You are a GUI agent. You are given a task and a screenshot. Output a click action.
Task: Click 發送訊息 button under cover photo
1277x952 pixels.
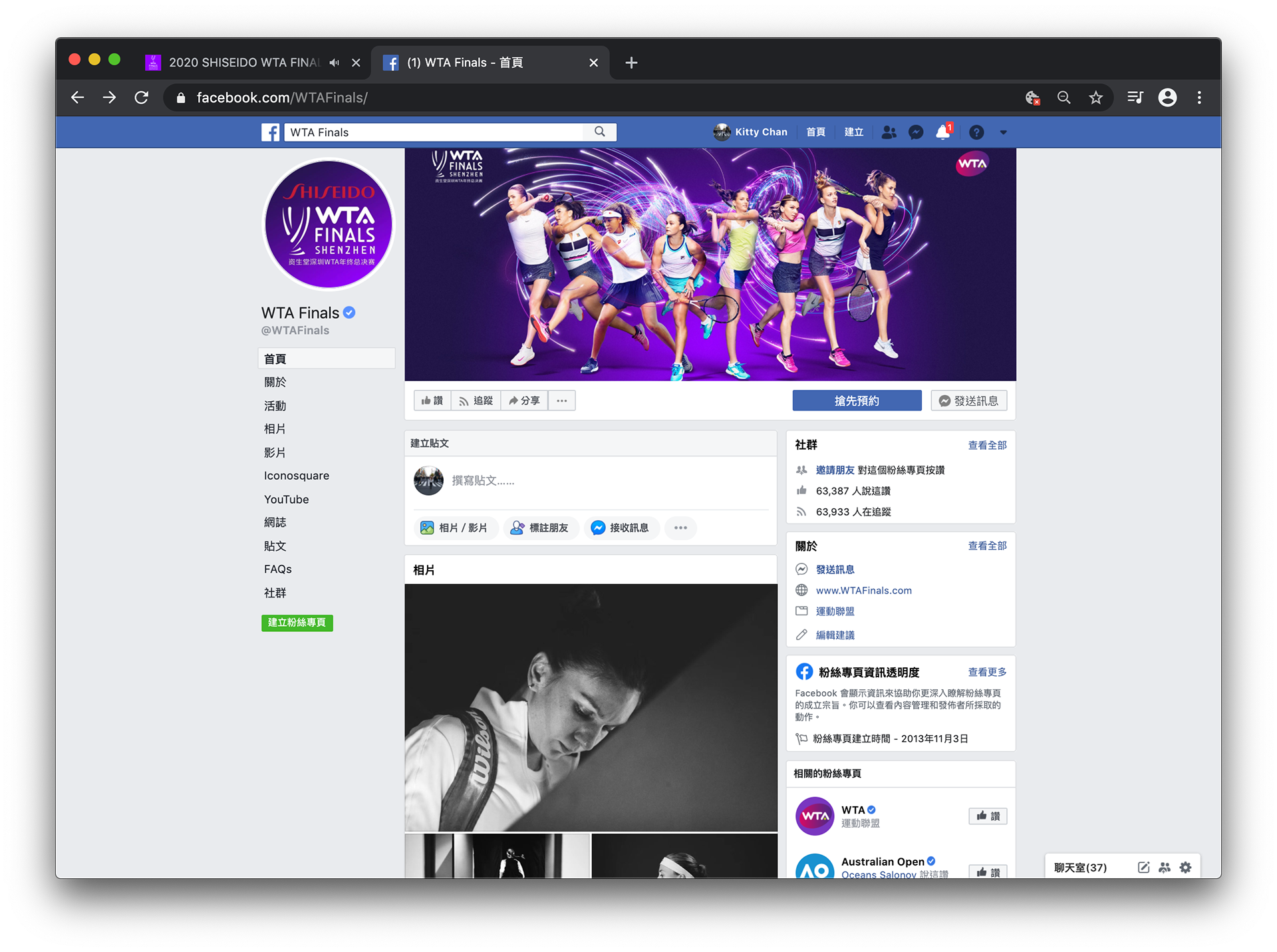[968, 400]
